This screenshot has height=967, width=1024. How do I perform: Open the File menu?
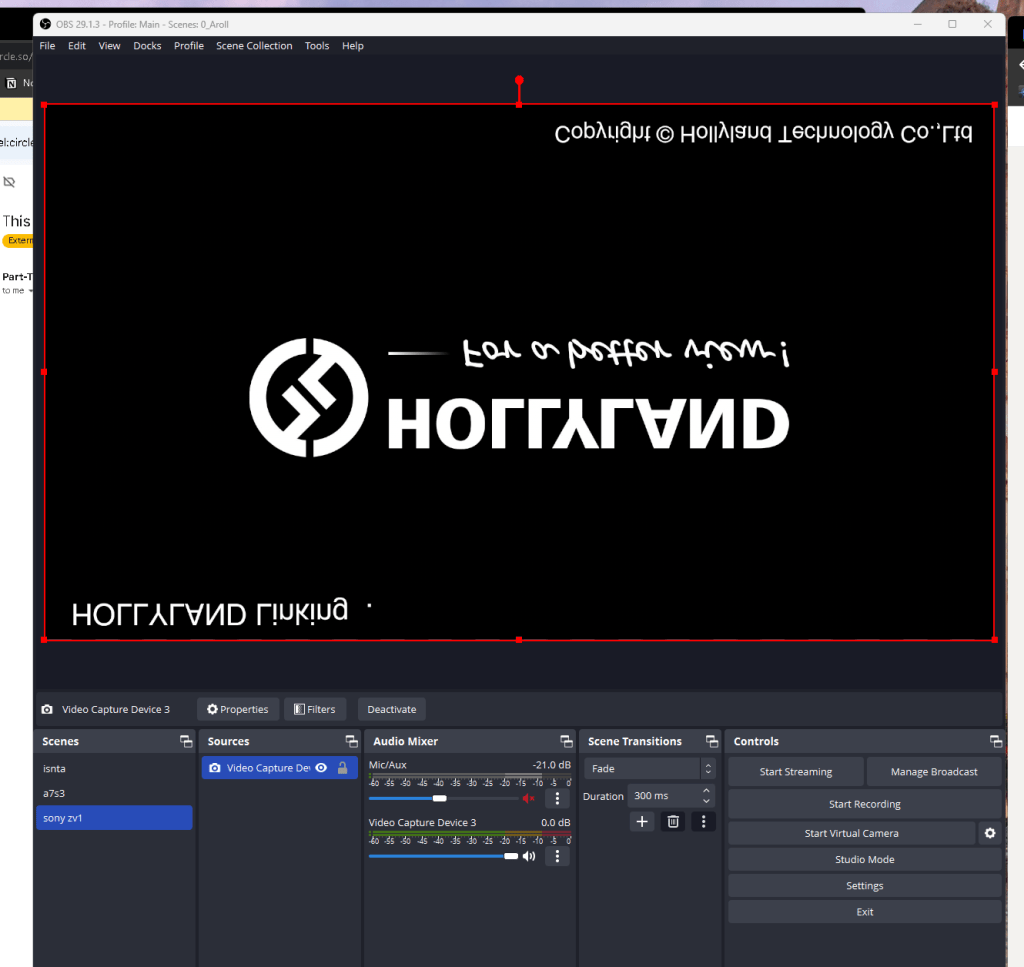[47, 46]
